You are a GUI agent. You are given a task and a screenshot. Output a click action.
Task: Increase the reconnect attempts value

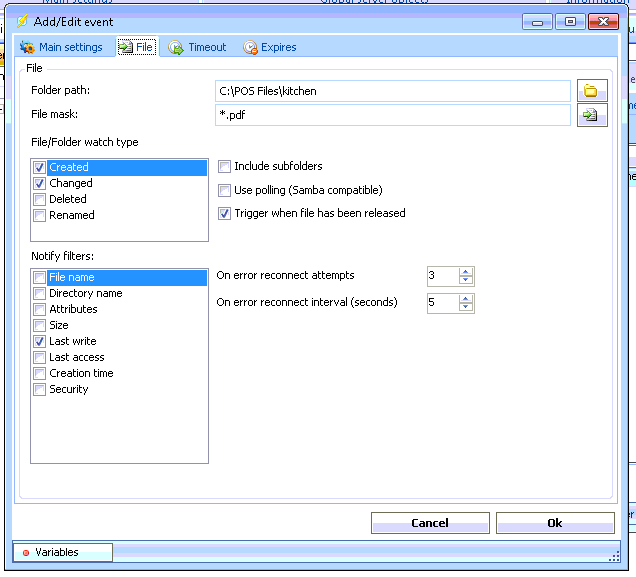tap(466, 271)
